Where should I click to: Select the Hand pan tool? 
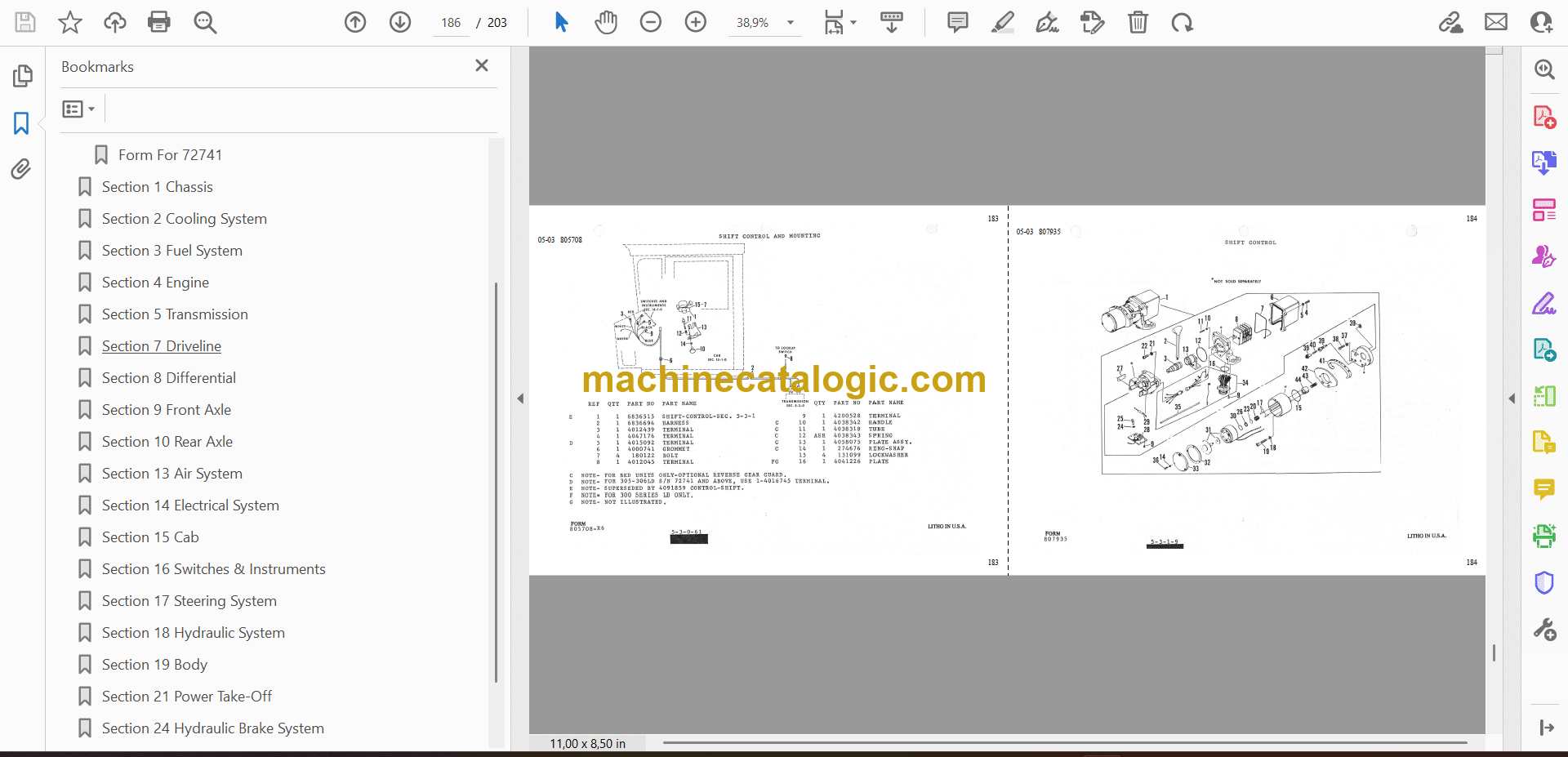click(606, 22)
